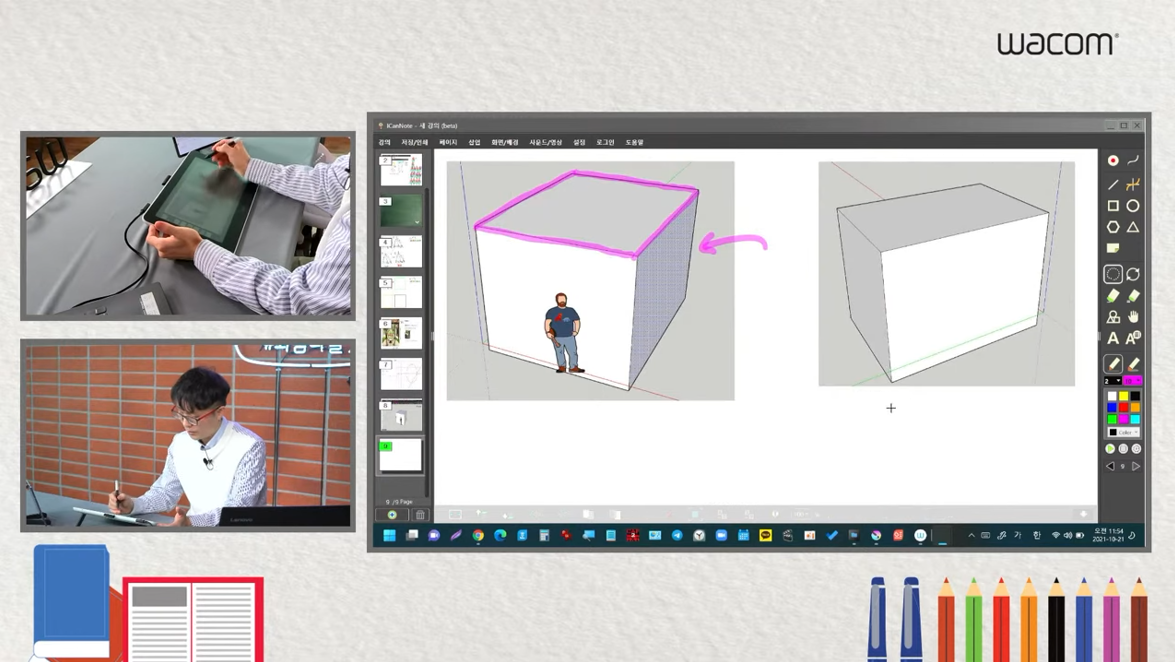Open page 8 thumbnail
Screen dimensions: 1175x662
pyautogui.click(x=401, y=415)
